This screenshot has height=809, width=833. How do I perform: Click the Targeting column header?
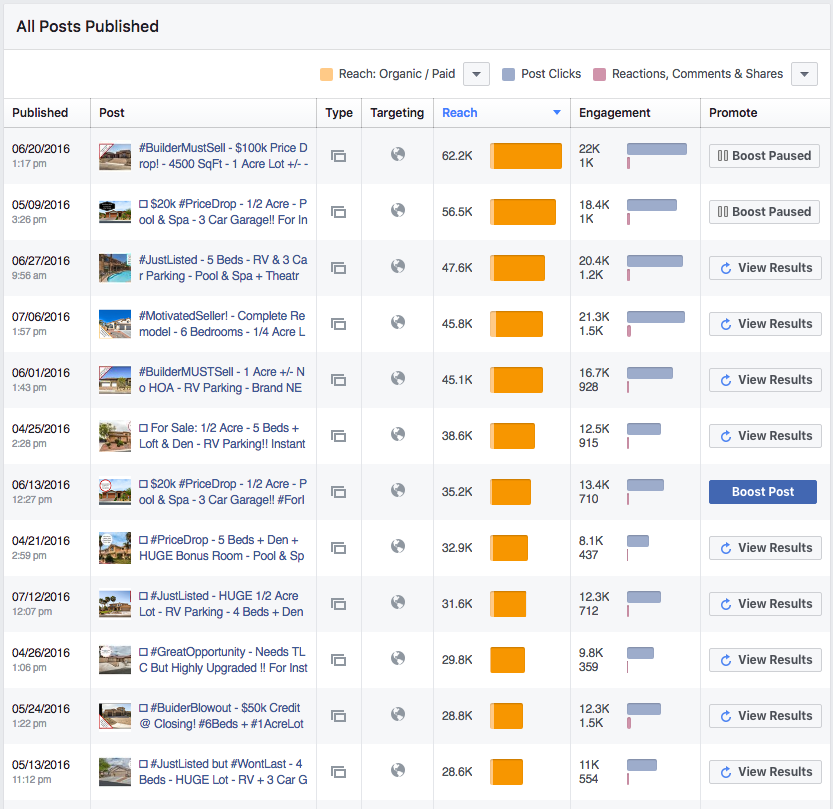pos(397,113)
